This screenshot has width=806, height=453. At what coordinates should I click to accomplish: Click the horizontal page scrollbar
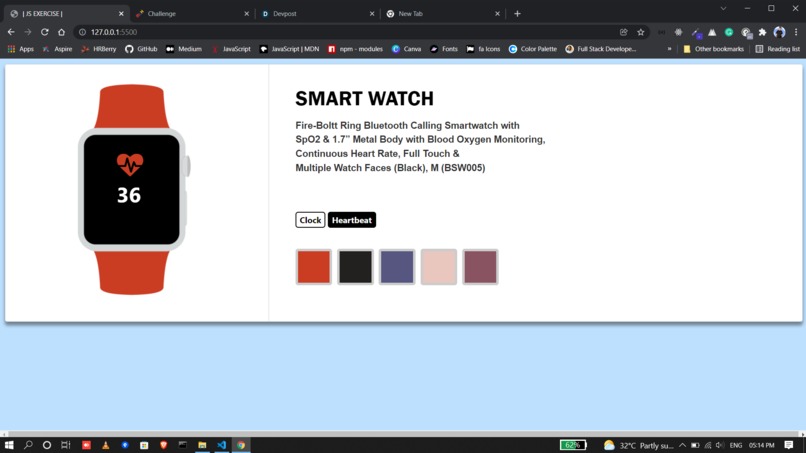(x=403, y=434)
